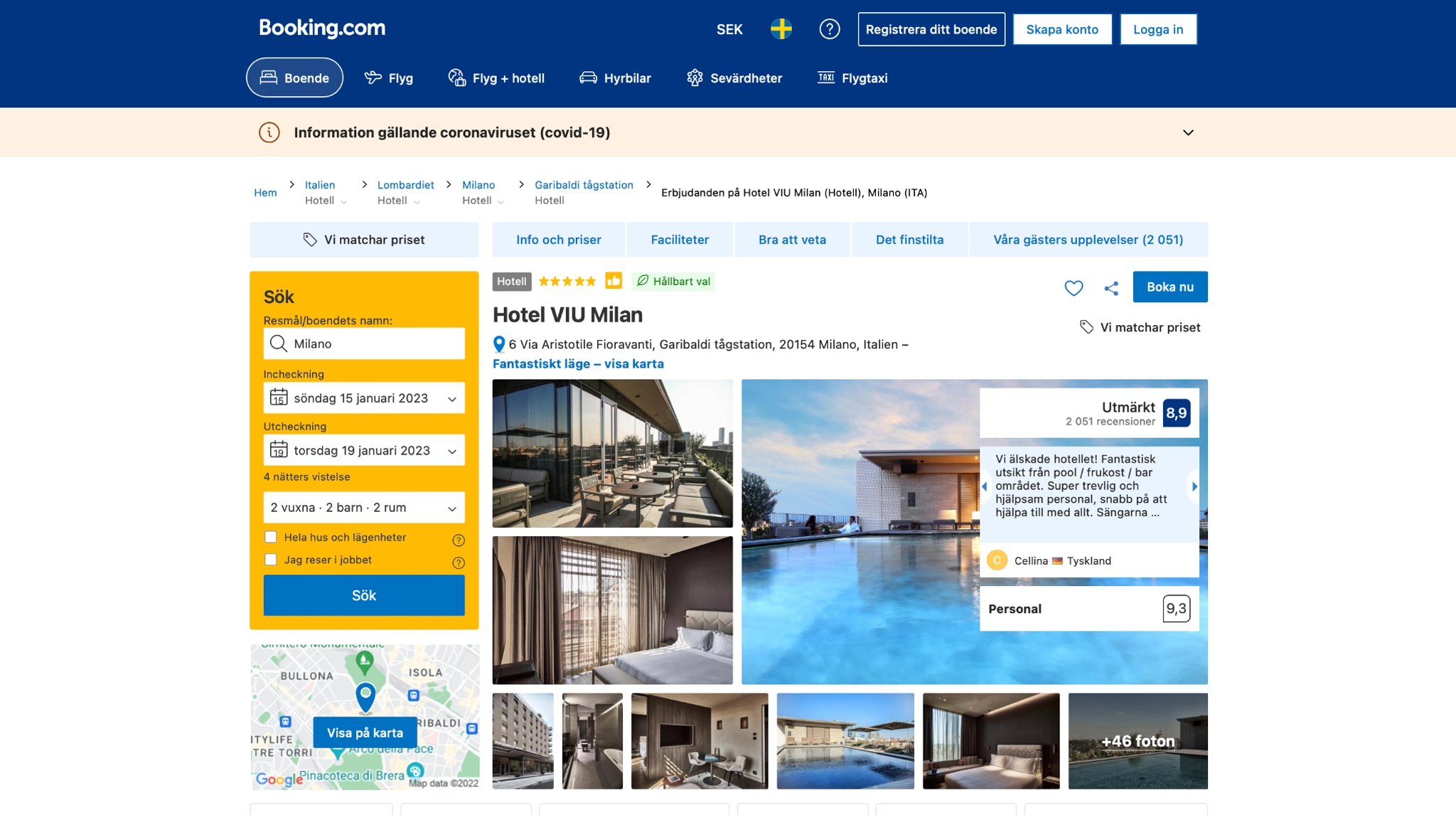Click the 8,9 review score badge
1456x815 pixels.
click(1177, 413)
